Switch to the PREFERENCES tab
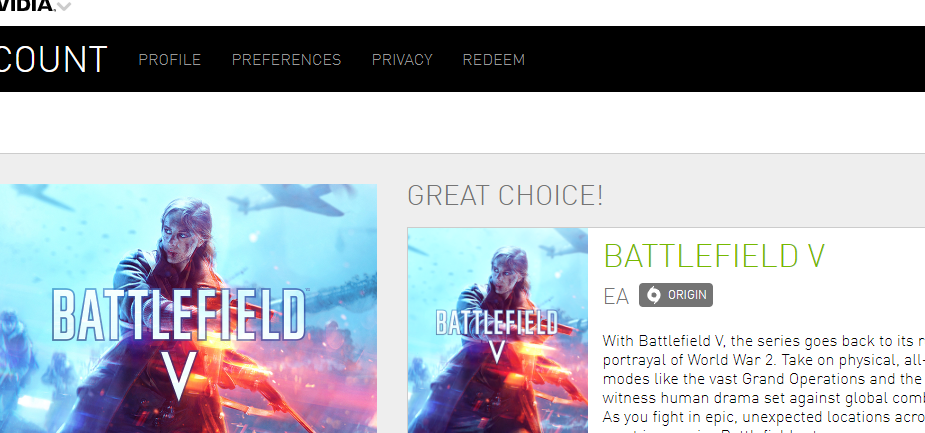The height and width of the screenshot is (433, 925). coord(286,60)
